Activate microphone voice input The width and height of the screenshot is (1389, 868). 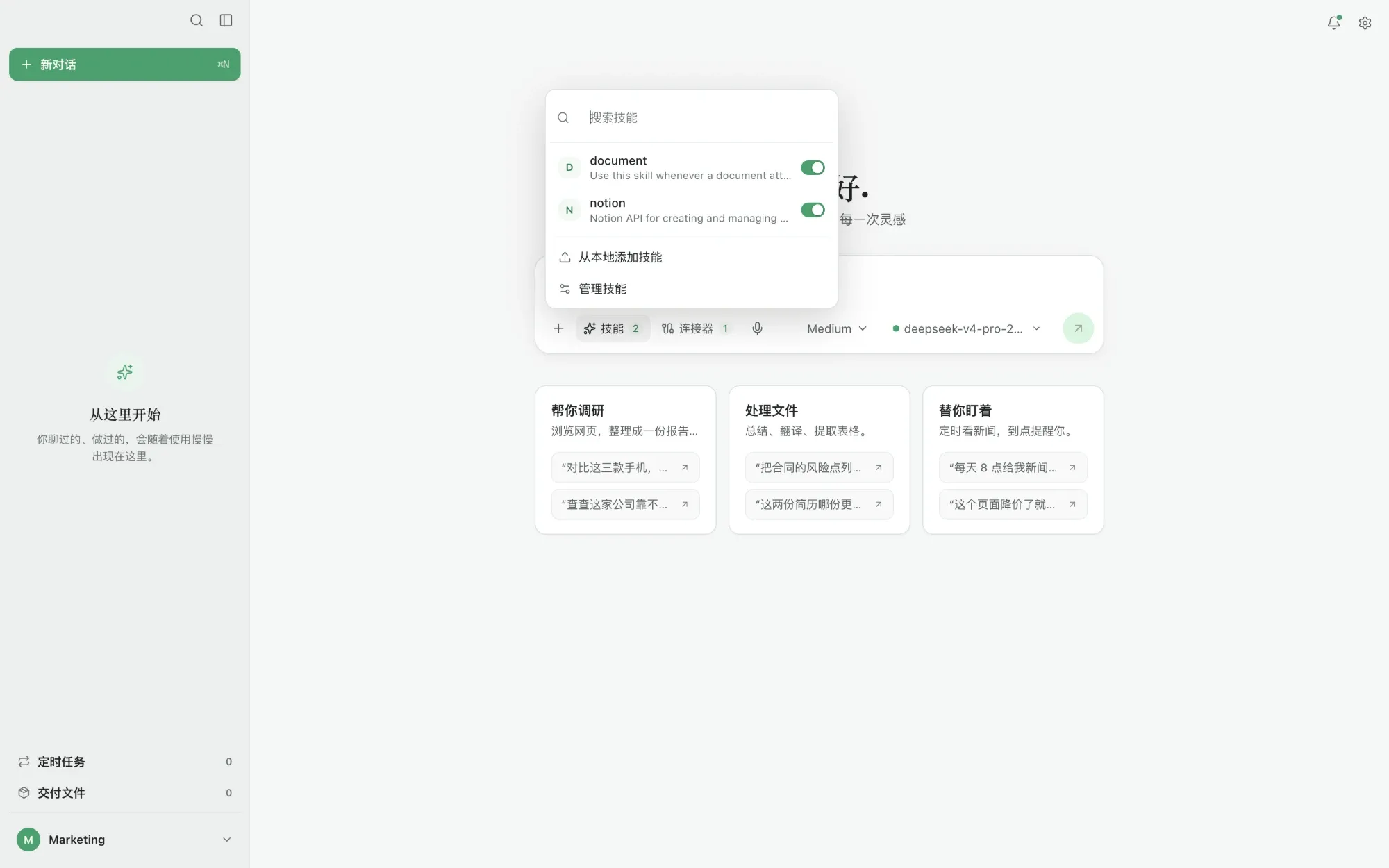757,328
